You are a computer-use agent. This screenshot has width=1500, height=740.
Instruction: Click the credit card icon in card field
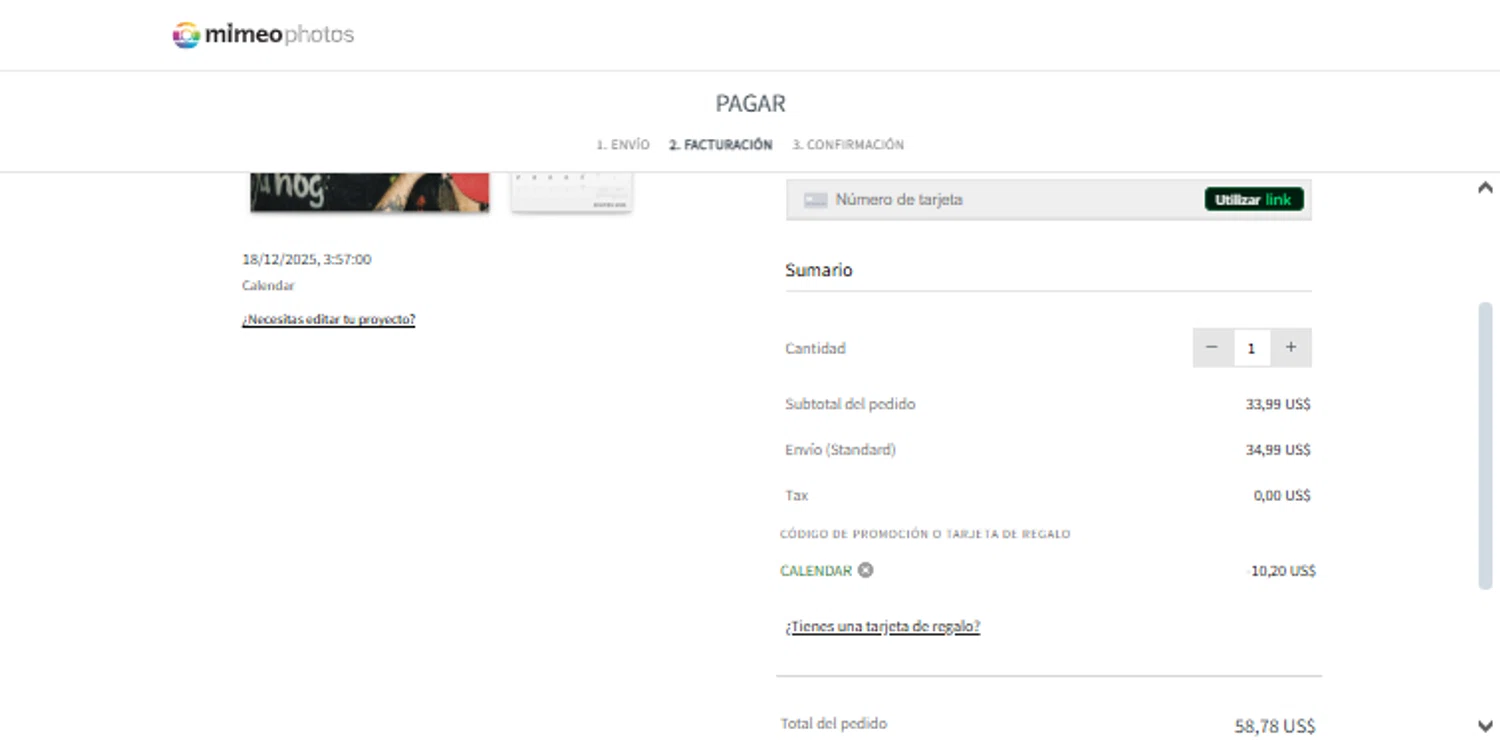coord(816,200)
